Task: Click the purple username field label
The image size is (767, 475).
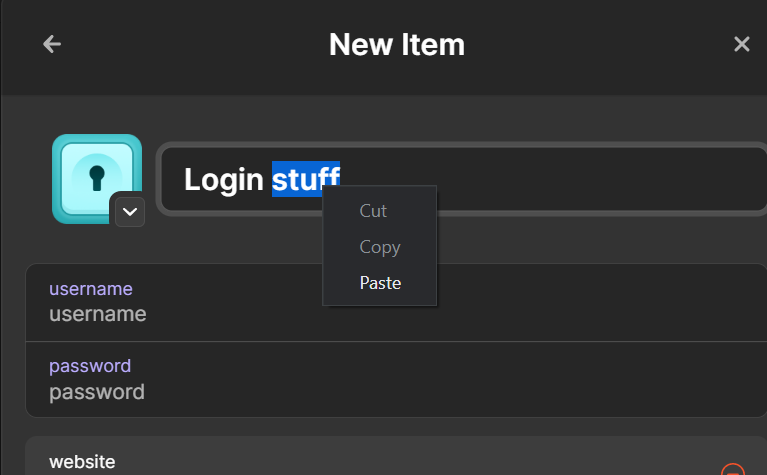Action: [90, 289]
